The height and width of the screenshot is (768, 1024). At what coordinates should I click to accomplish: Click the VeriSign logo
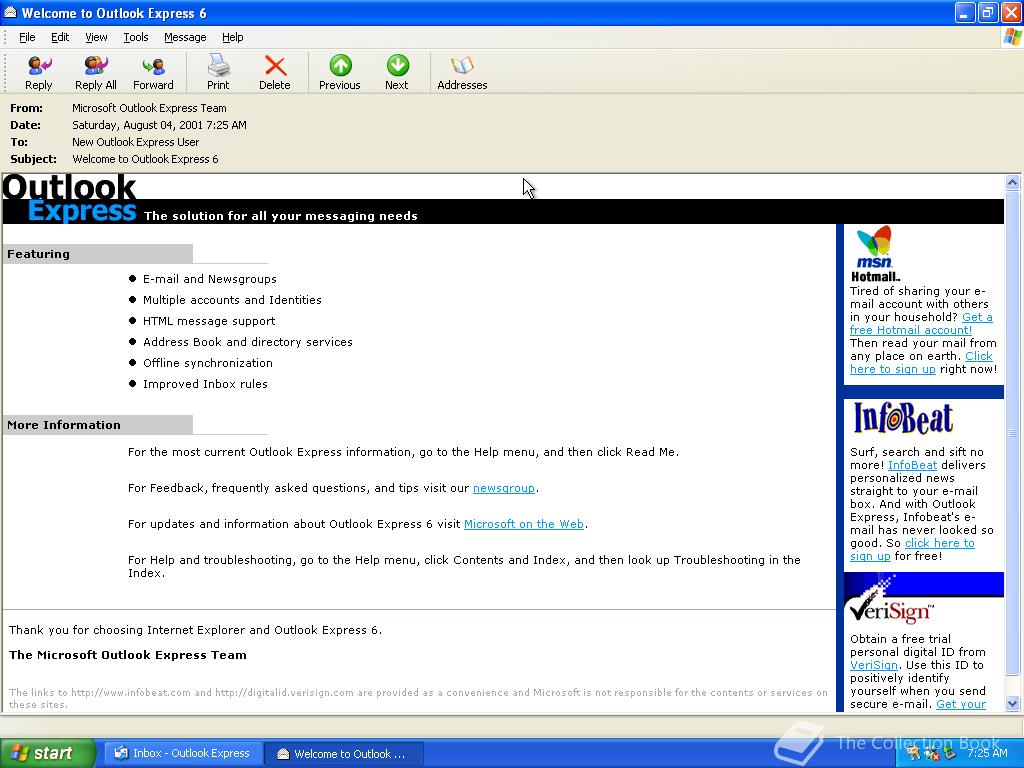pyautogui.click(x=891, y=604)
